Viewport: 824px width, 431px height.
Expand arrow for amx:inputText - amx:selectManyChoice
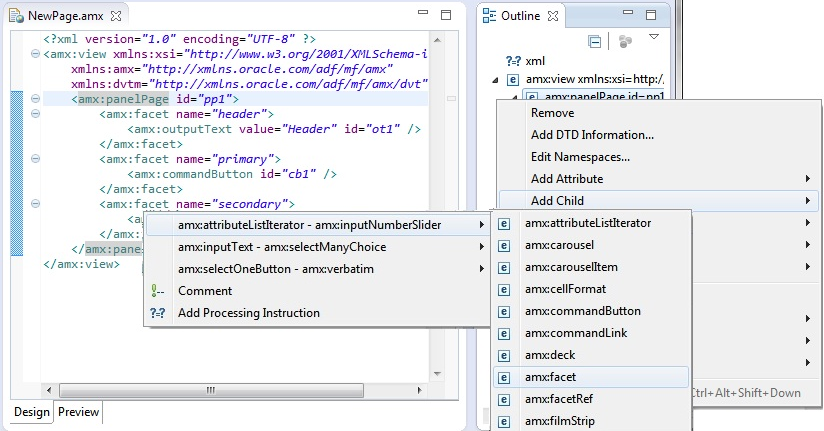481,247
